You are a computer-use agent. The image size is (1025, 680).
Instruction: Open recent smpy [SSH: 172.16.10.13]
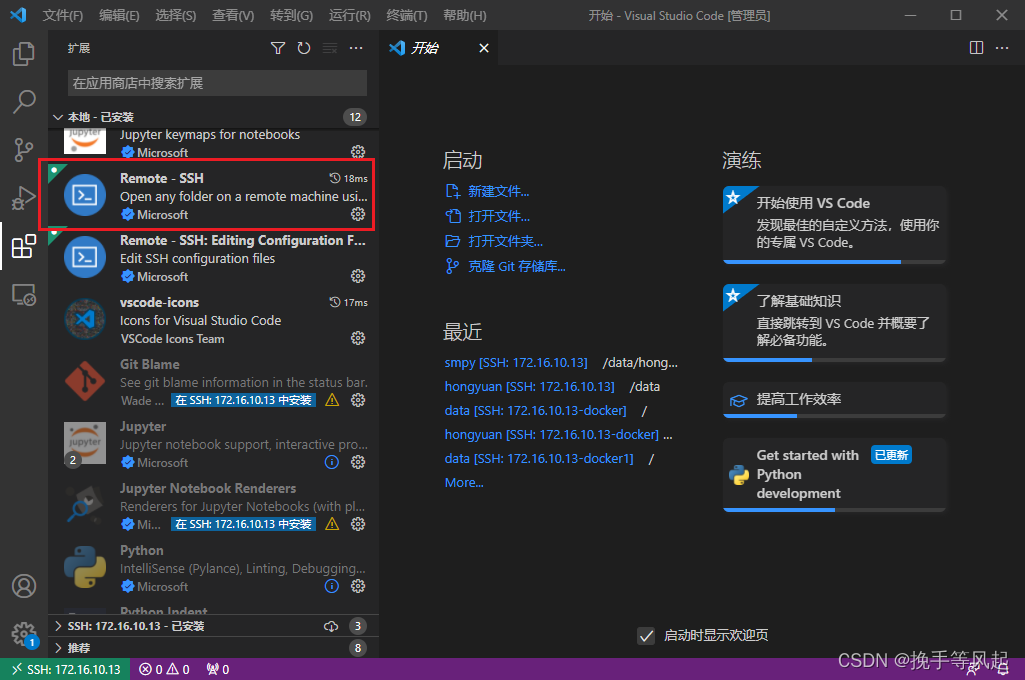(516, 362)
